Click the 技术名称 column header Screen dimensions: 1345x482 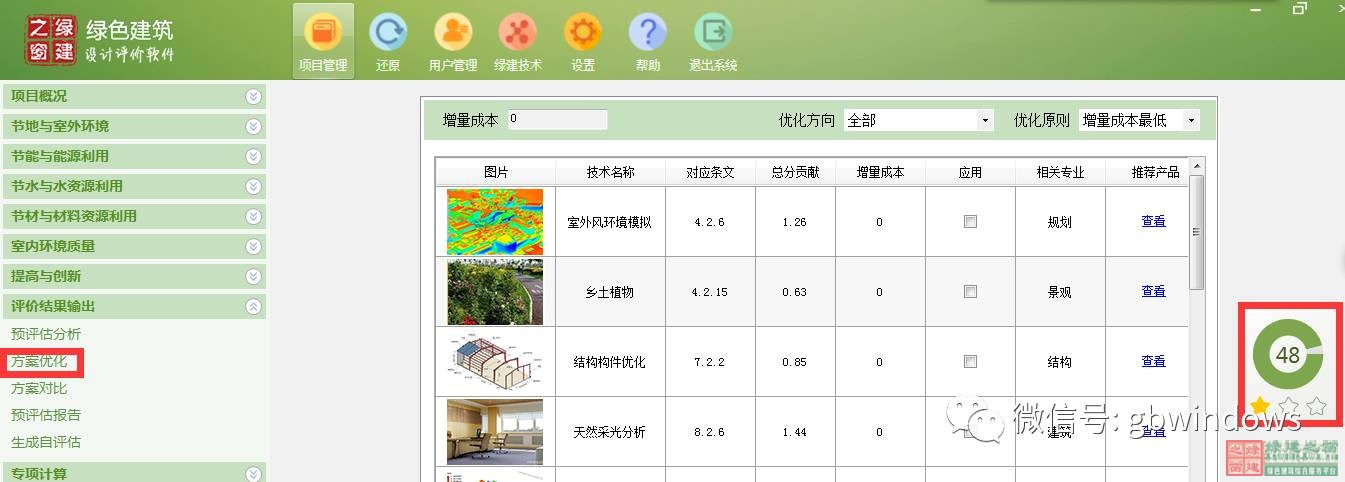[610, 172]
